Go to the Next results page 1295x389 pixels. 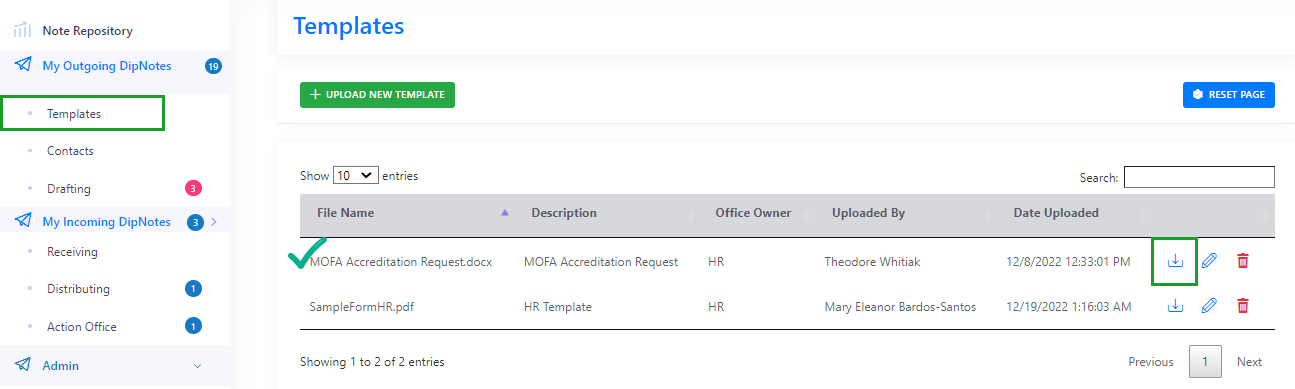1249,361
